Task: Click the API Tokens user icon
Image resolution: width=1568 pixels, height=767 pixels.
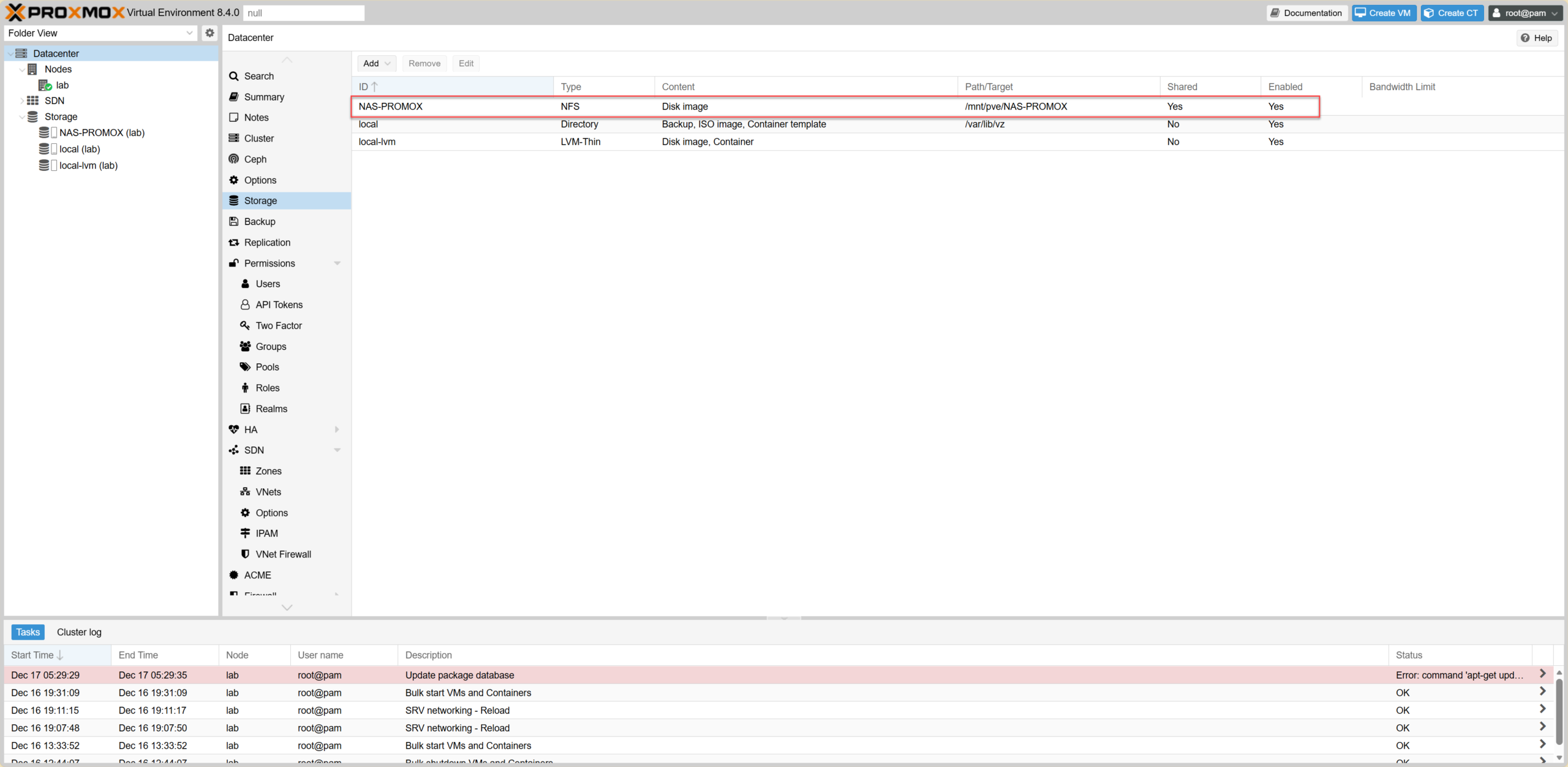Action: click(245, 304)
